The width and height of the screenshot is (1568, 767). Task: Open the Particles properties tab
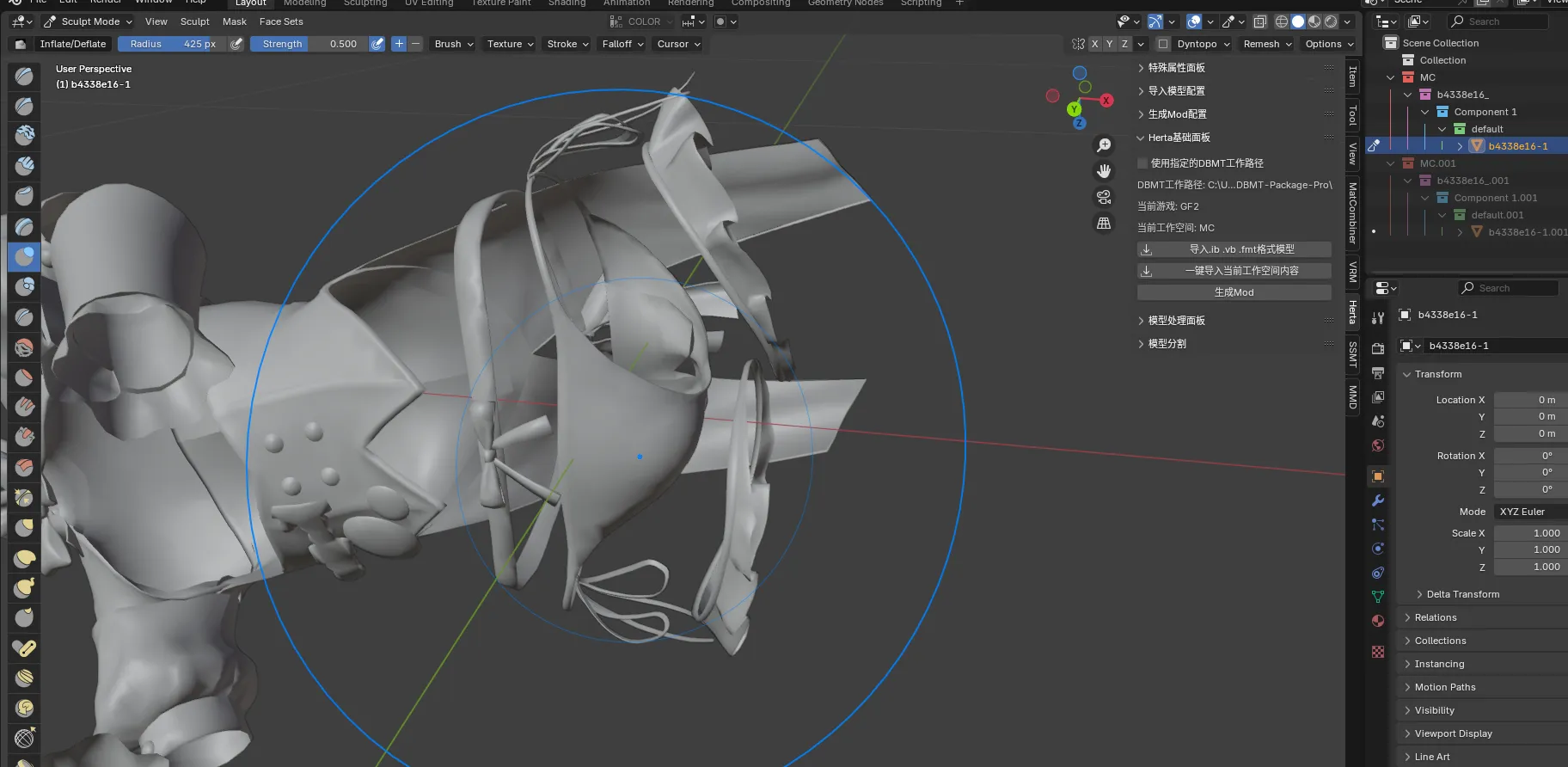click(x=1378, y=524)
